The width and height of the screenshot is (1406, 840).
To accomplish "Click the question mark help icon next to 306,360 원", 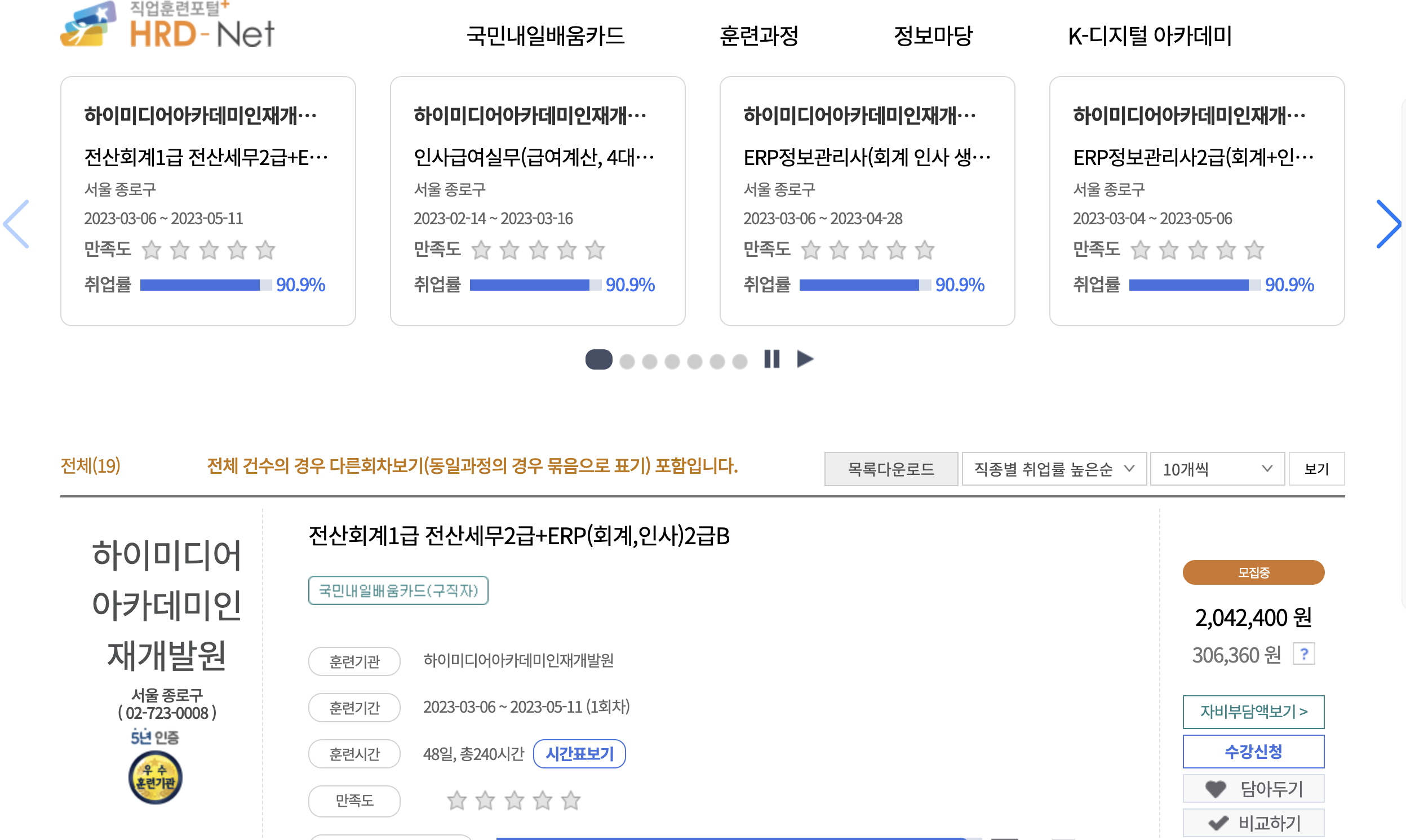I will coord(1303,654).
